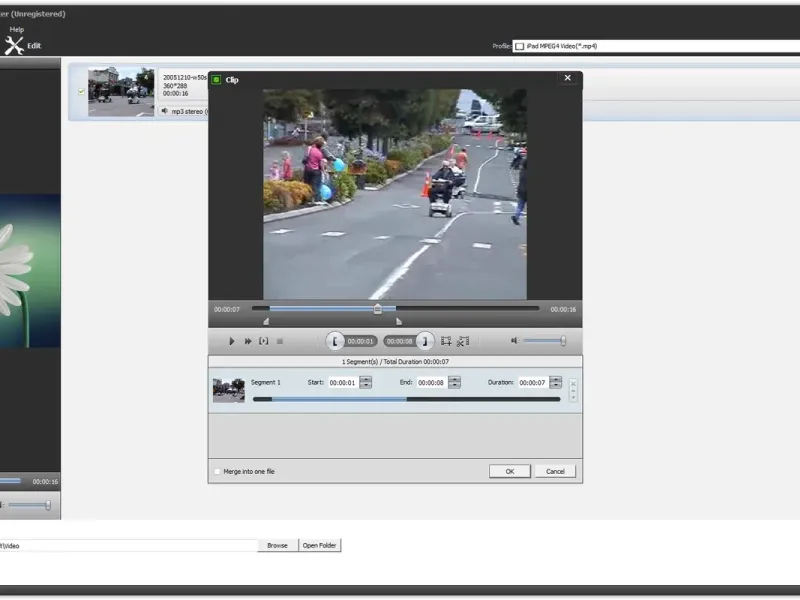Enable Merge into one file checkbox
The height and width of the screenshot is (600, 800).
pyautogui.click(x=217, y=471)
